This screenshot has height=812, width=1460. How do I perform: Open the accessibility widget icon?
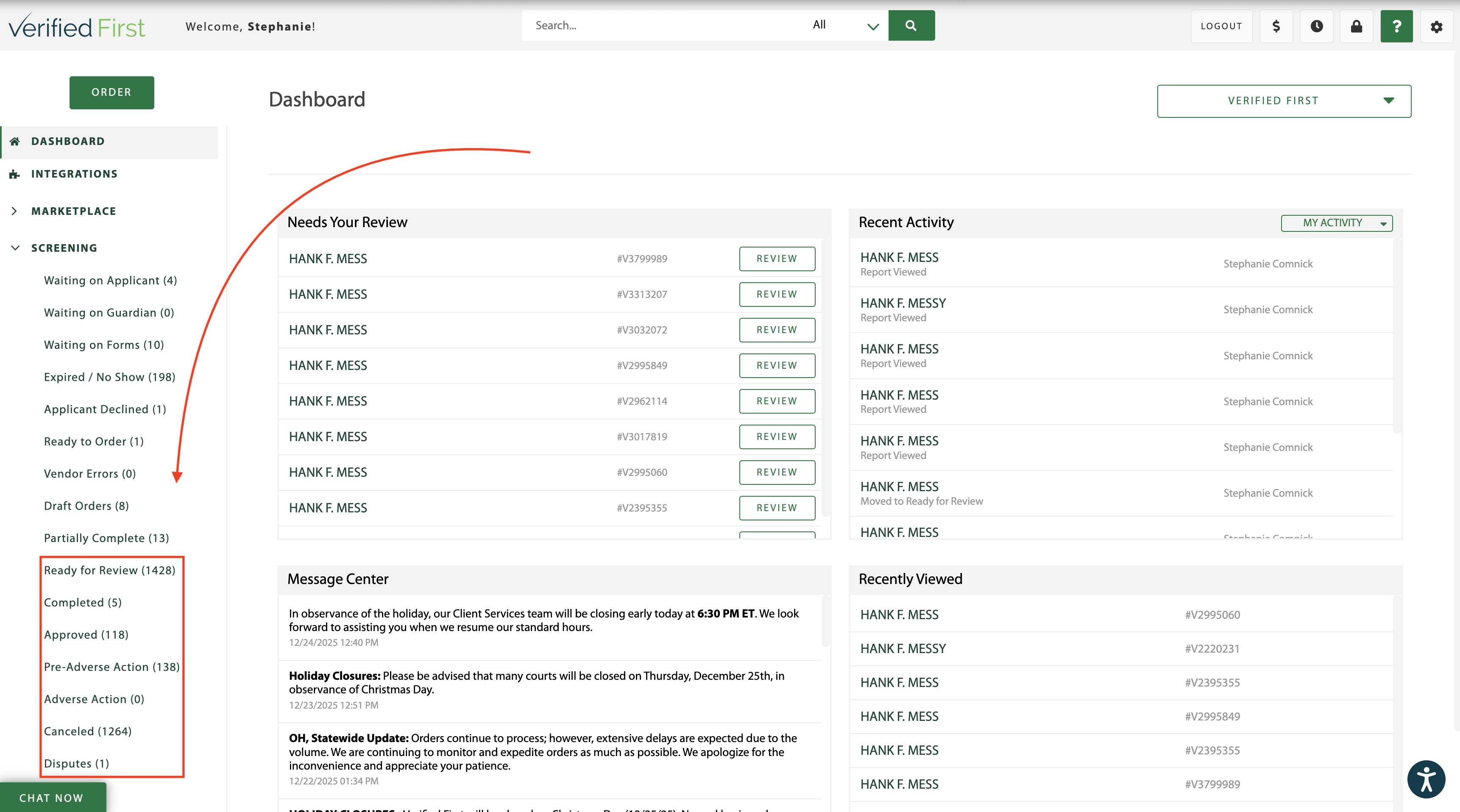click(x=1426, y=779)
